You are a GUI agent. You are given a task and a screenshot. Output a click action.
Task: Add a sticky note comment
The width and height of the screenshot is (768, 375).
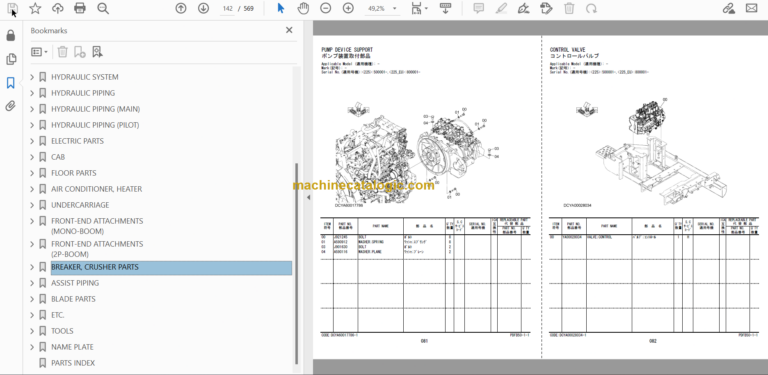click(479, 8)
